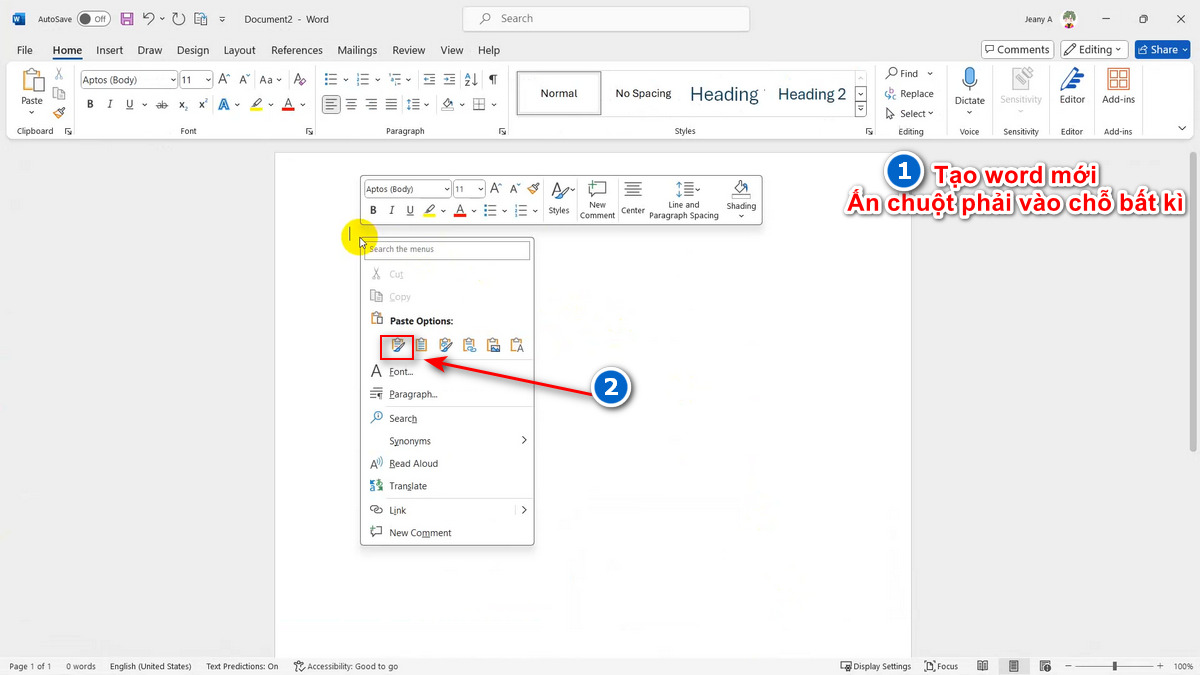Viewport: 1200px width, 675px height.
Task: Open the font size dropdown on the ribbon
Action: (207, 79)
